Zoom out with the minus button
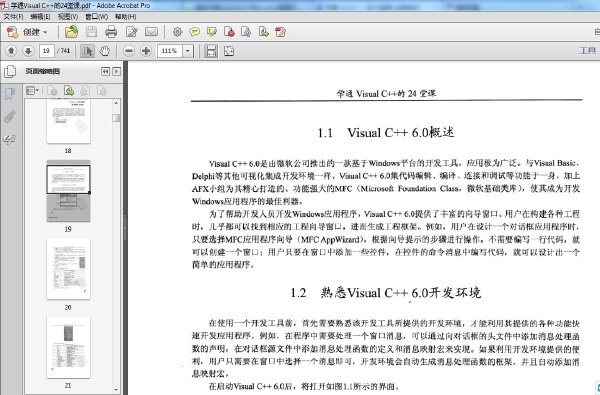The width and height of the screenshot is (600, 395). click(x=129, y=51)
